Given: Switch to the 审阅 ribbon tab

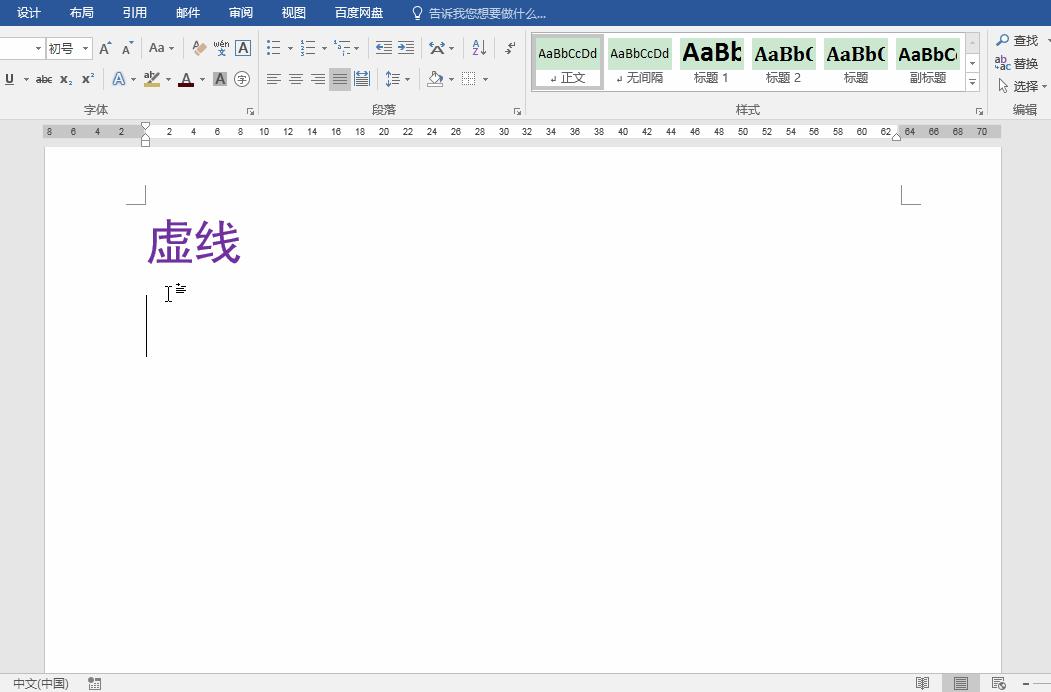Looking at the screenshot, I should (240, 13).
